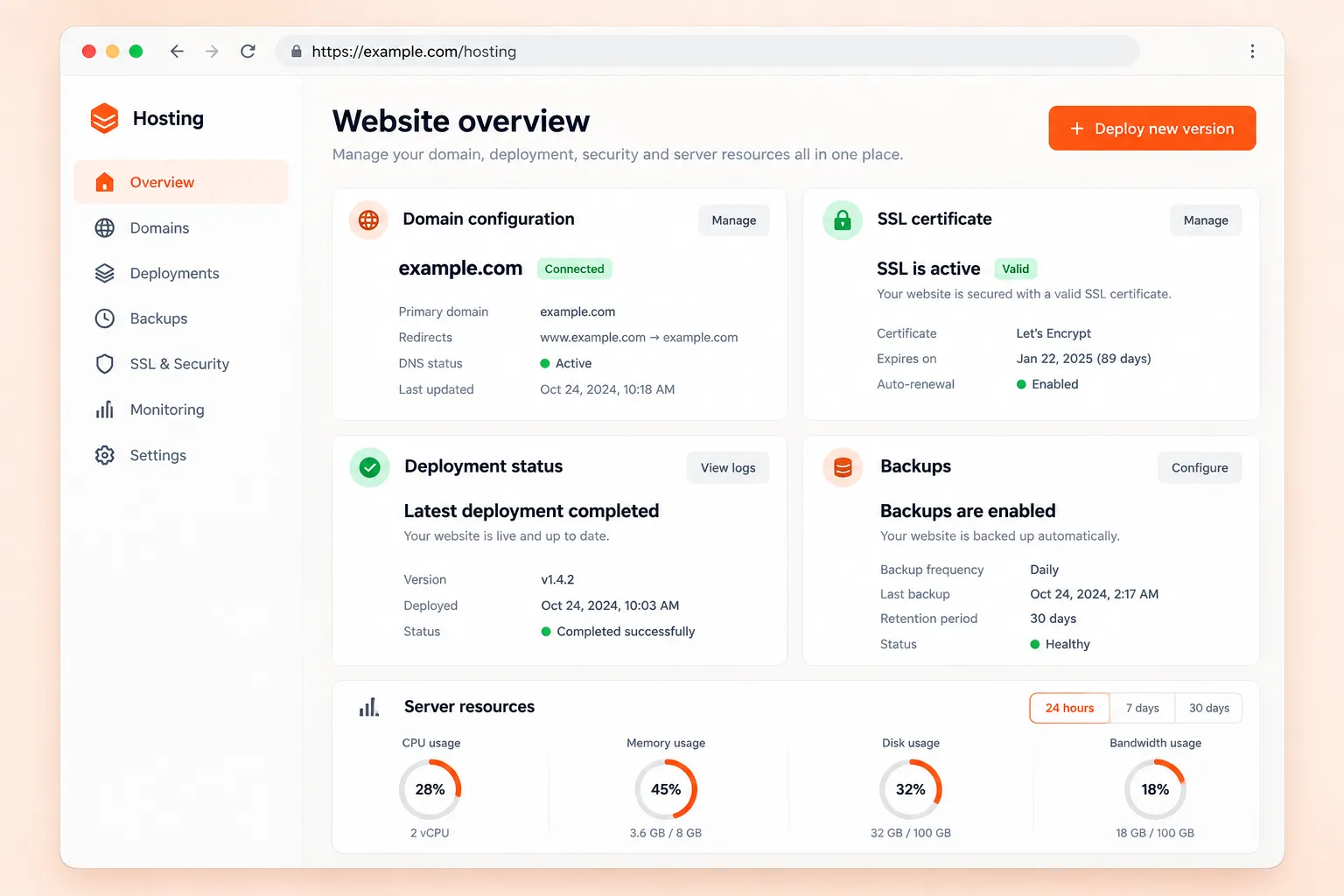
Task: Manage the Domain configuration
Action: coord(733,220)
